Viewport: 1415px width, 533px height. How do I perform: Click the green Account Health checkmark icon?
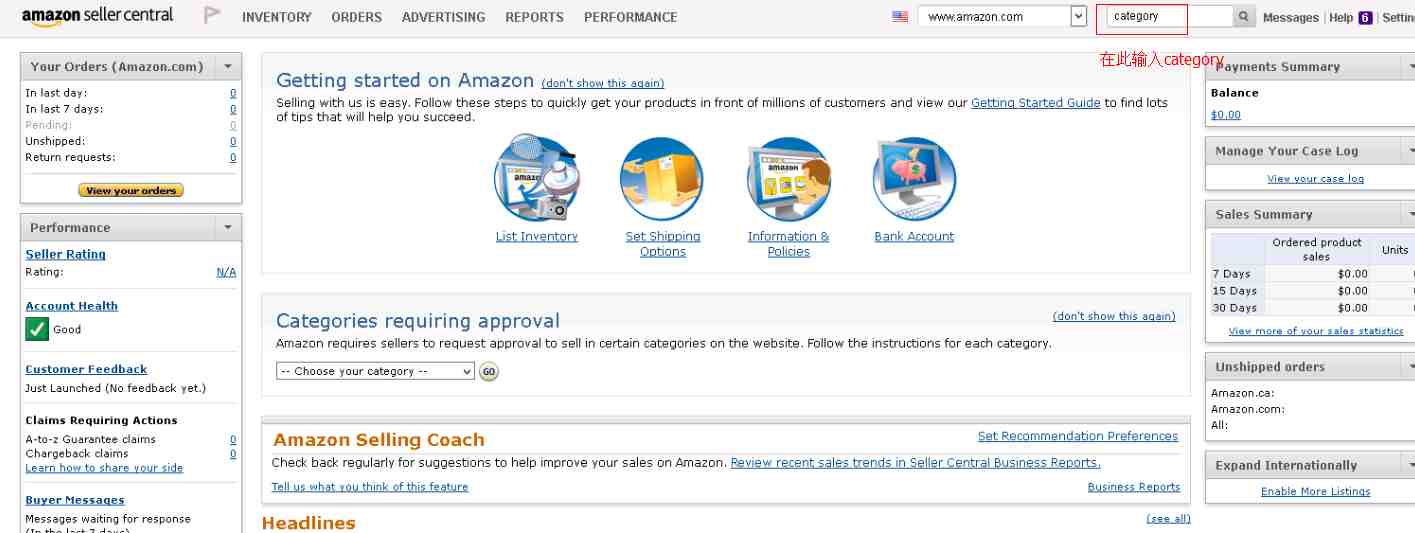click(x=37, y=329)
